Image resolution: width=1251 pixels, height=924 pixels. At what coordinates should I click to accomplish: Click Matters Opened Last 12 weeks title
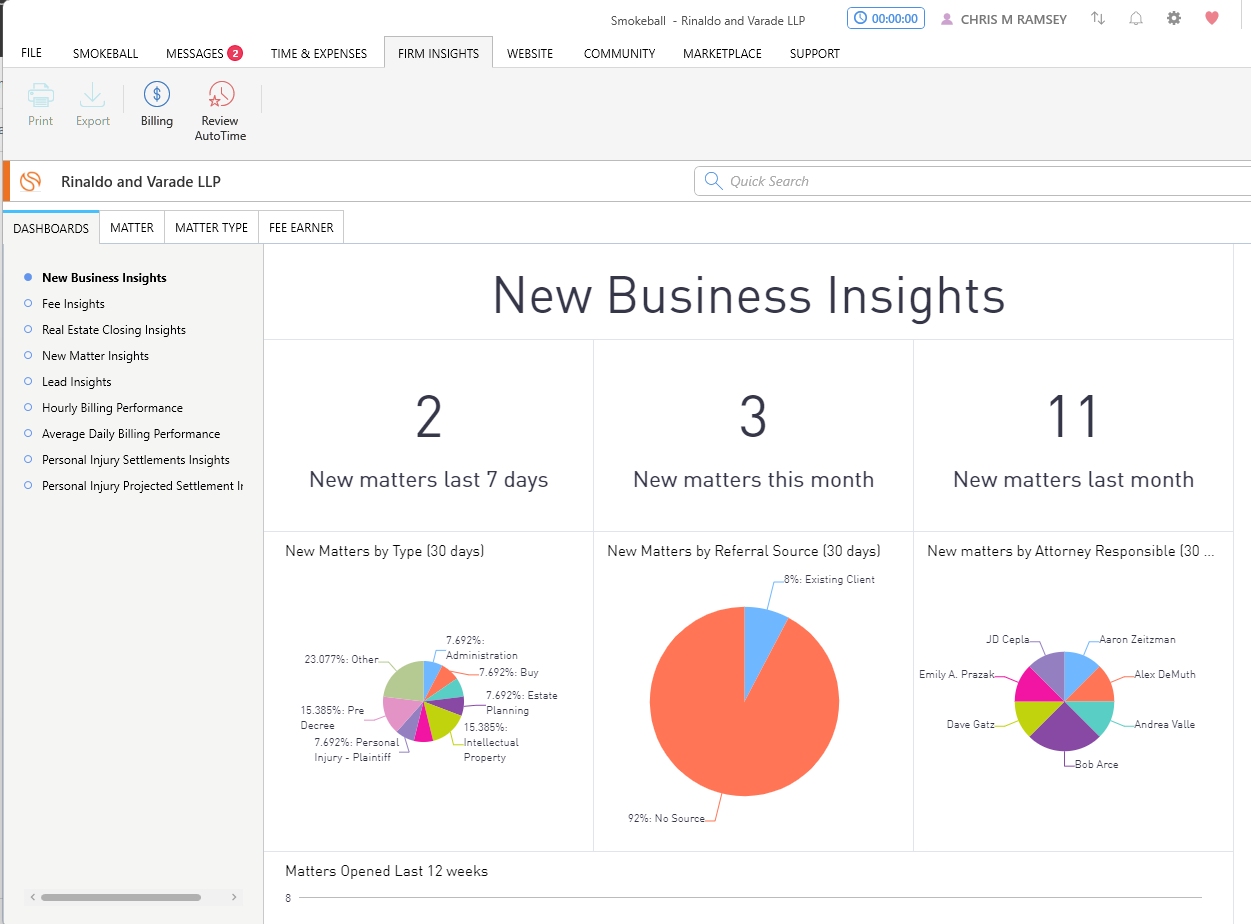(x=387, y=871)
